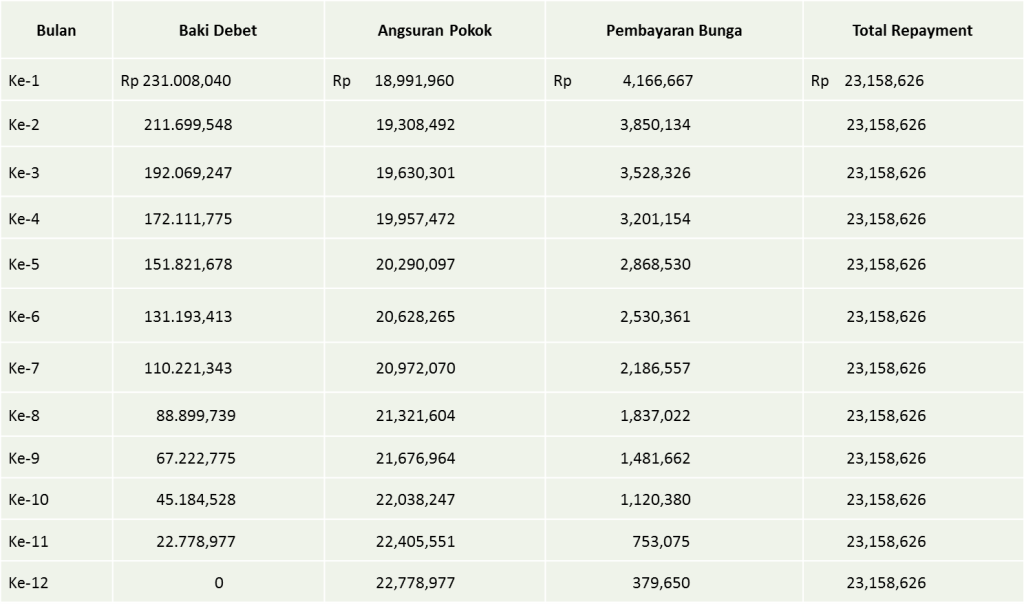The height and width of the screenshot is (604, 1024).
Task: Select principal installment 19,308,492
Action: (415, 125)
